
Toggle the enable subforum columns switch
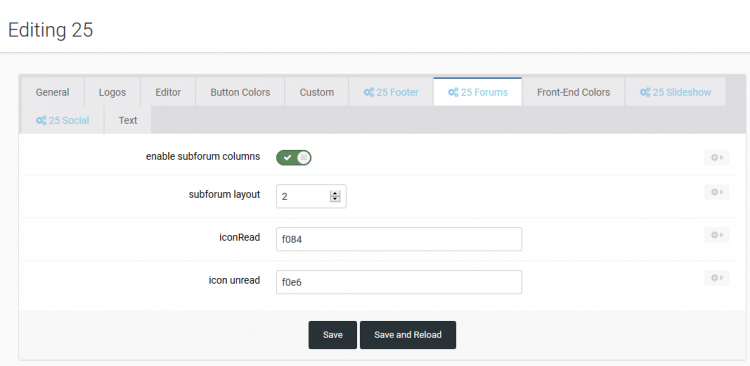[x=294, y=157]
